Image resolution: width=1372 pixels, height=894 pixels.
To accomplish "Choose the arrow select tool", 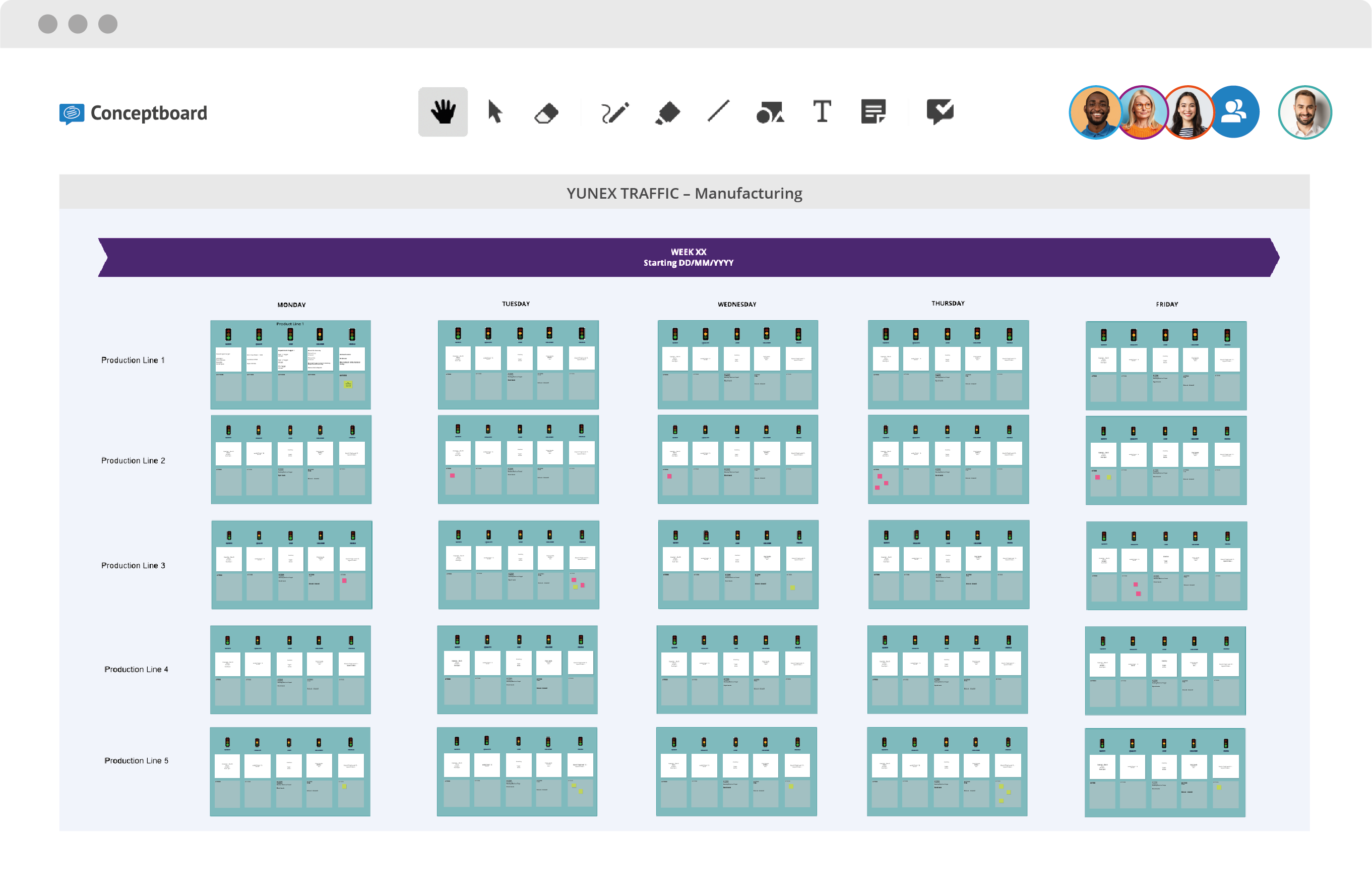I will click(494, 112).
